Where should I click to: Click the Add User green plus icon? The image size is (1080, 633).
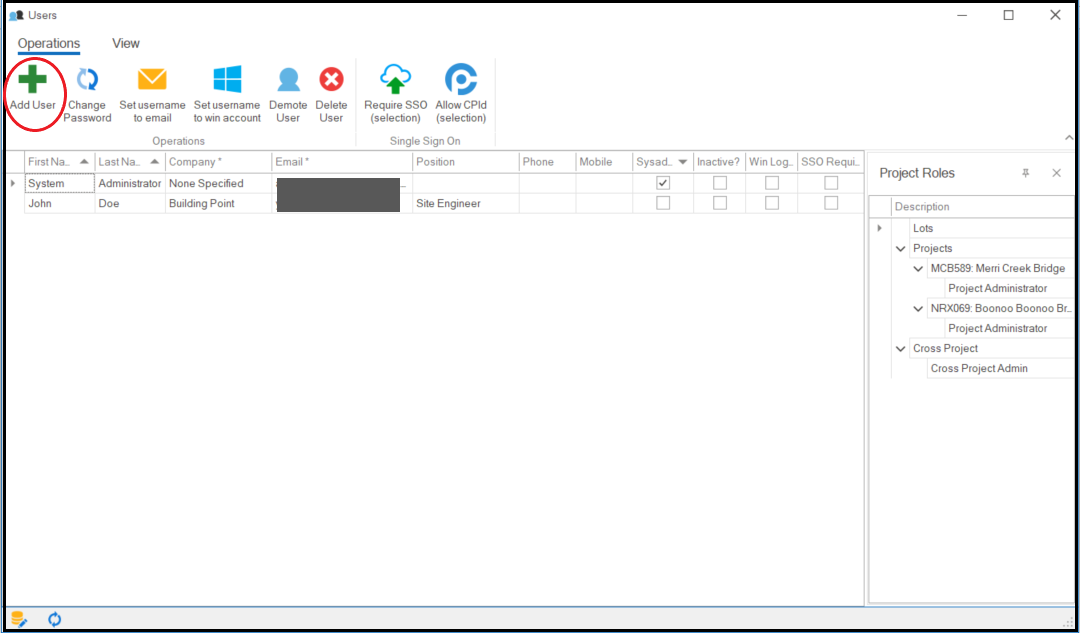coord(33,81)
